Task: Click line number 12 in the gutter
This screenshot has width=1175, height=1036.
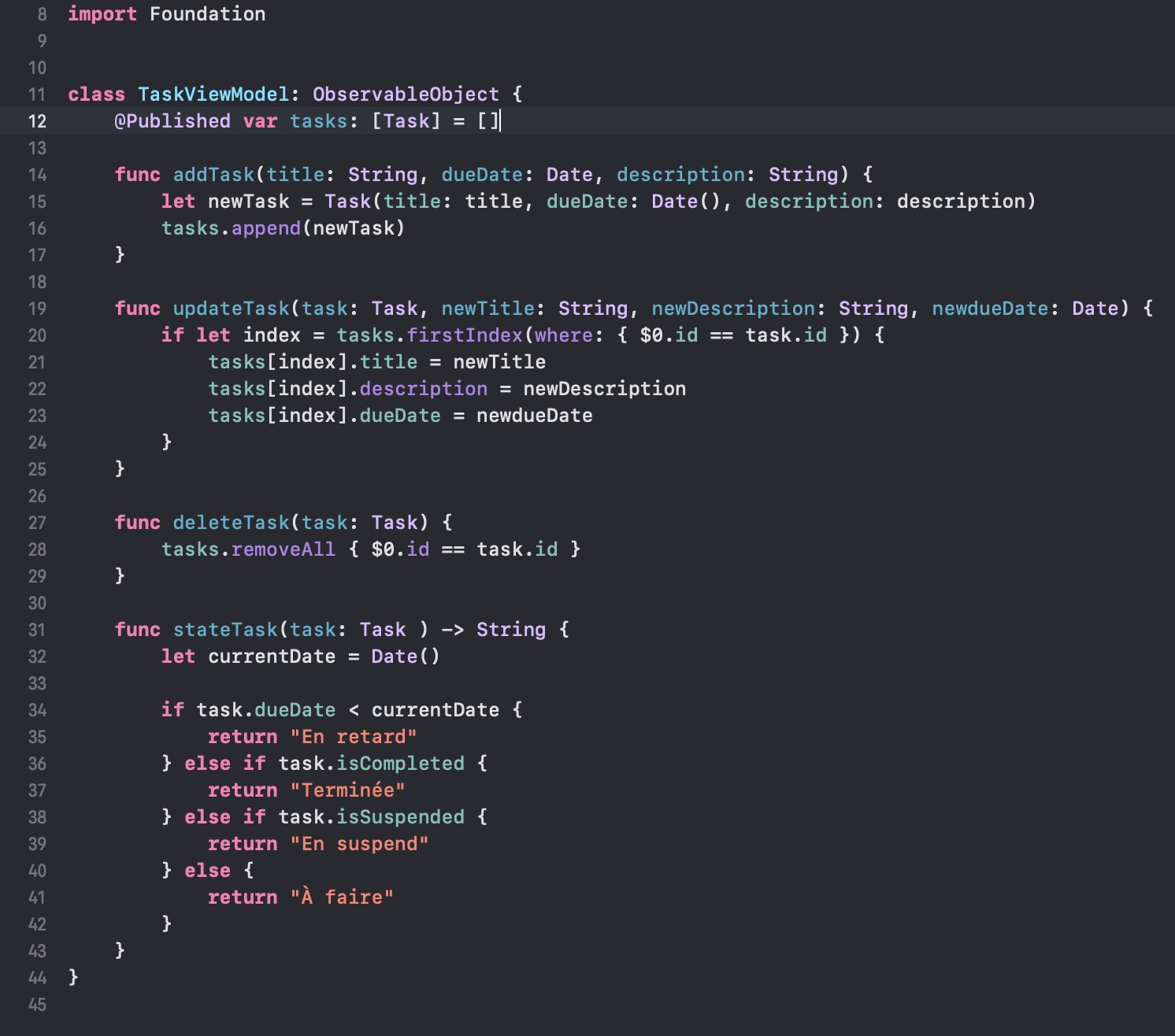Action: coord(36,121)
